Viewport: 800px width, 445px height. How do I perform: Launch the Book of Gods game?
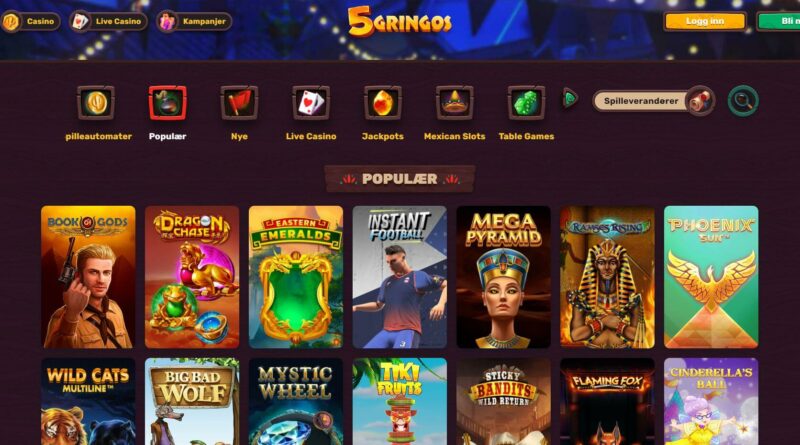88,277
